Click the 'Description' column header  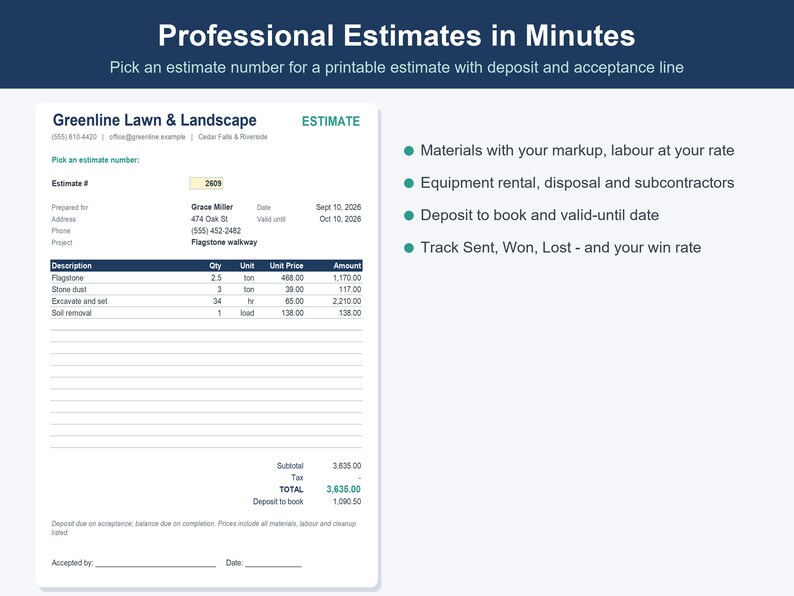coord(71,265)
